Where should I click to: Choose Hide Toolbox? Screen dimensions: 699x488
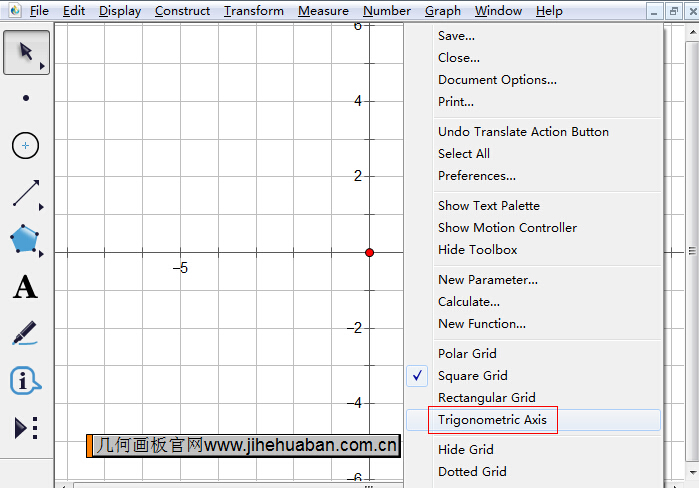coord(533,250)
